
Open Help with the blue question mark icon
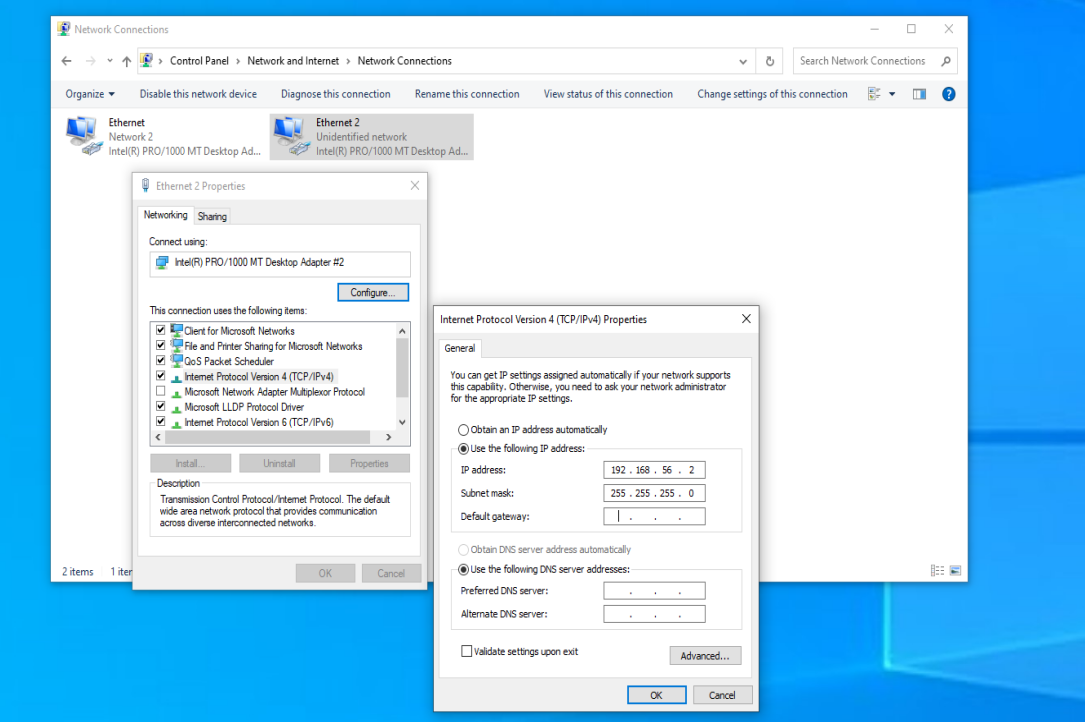pos(947,93)
